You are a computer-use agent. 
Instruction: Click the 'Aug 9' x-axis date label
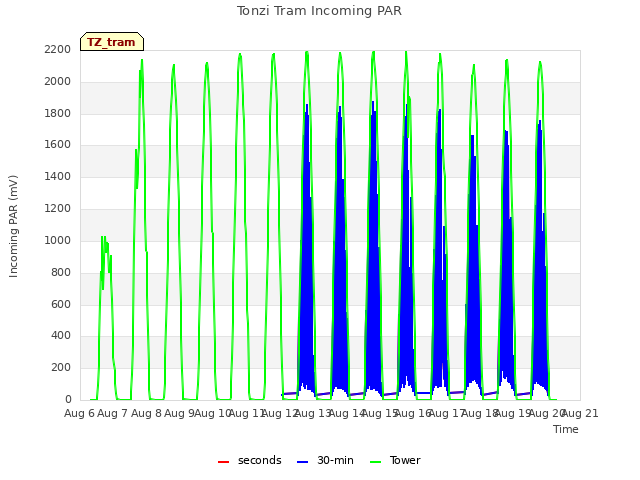pos(179,413)
